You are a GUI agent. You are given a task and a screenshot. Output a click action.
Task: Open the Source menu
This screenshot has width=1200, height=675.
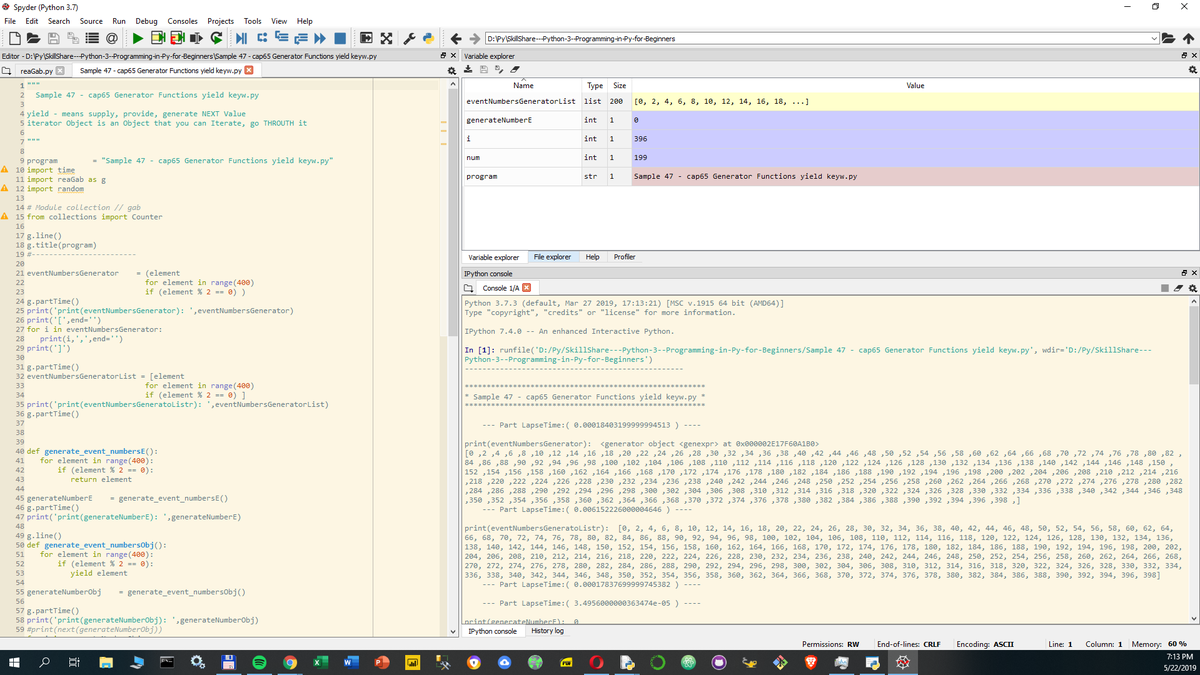tap(91, 21)
